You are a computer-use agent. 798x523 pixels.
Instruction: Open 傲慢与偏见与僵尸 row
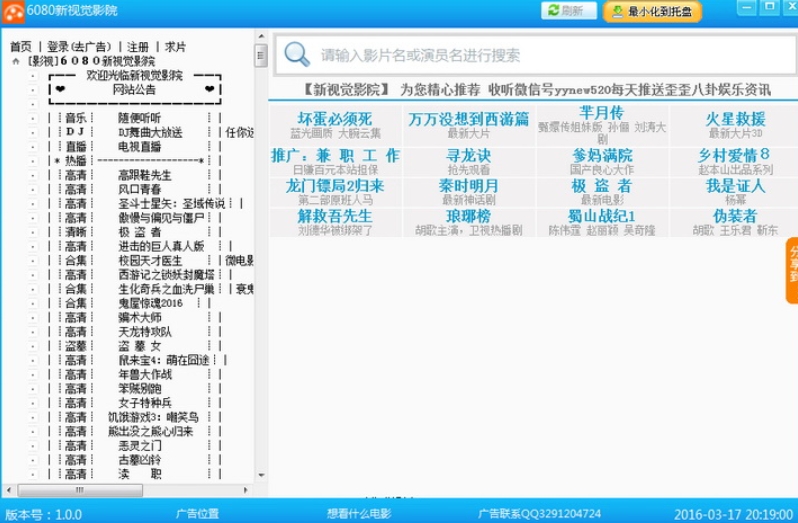(x=161, y=218)
